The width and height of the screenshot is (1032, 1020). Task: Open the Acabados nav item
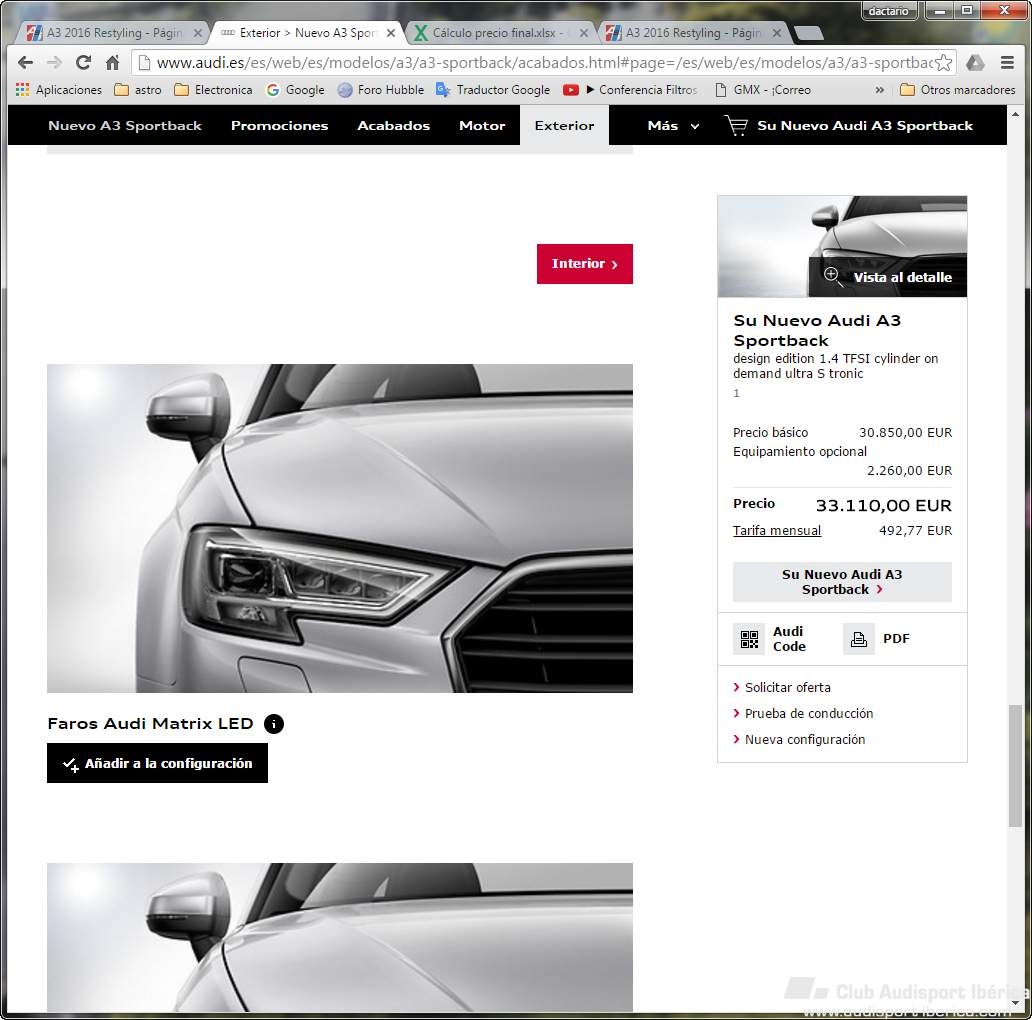point(394,126)
